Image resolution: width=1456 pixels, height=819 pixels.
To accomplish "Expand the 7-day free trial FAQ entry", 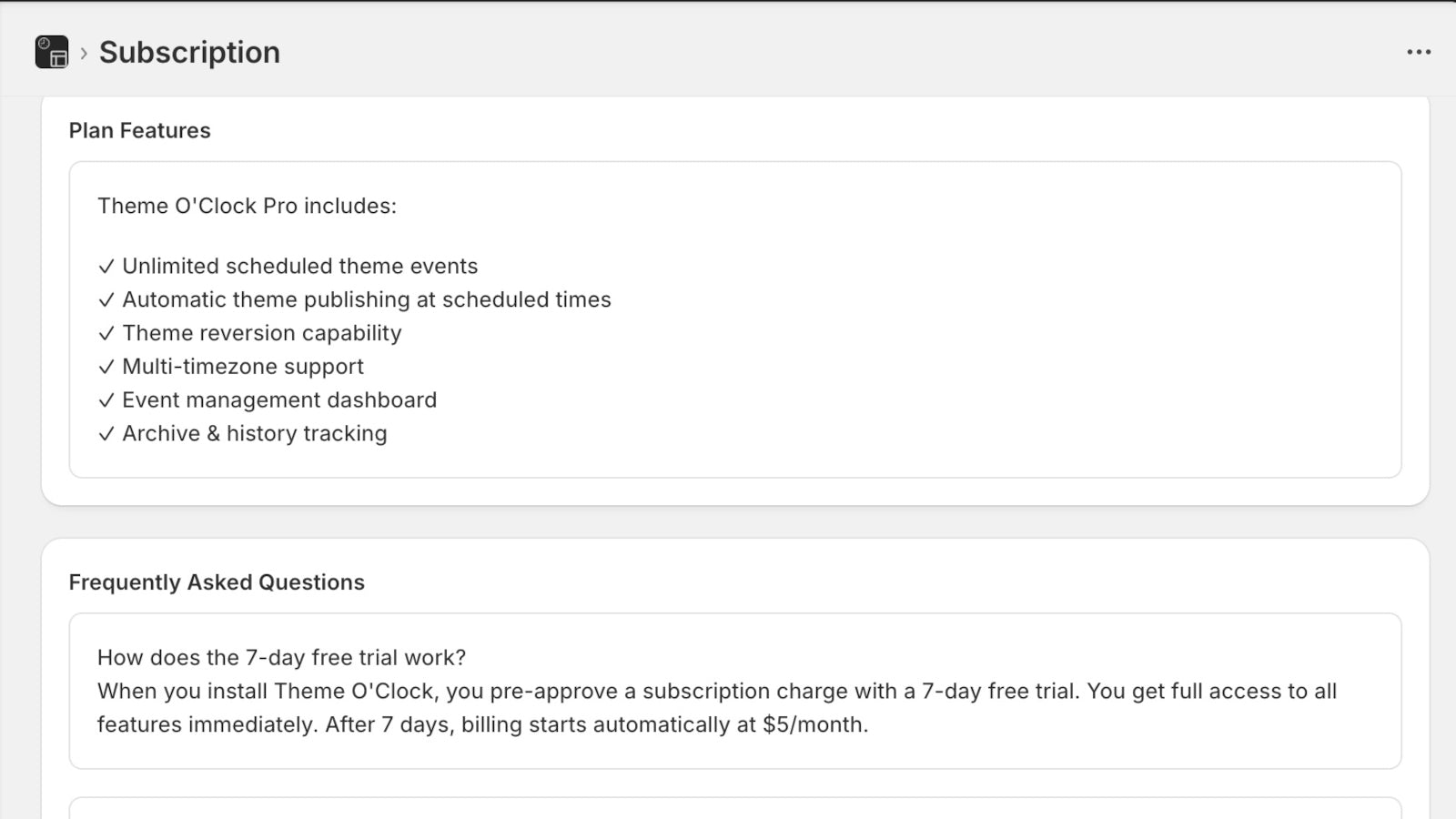I will 283,658.
